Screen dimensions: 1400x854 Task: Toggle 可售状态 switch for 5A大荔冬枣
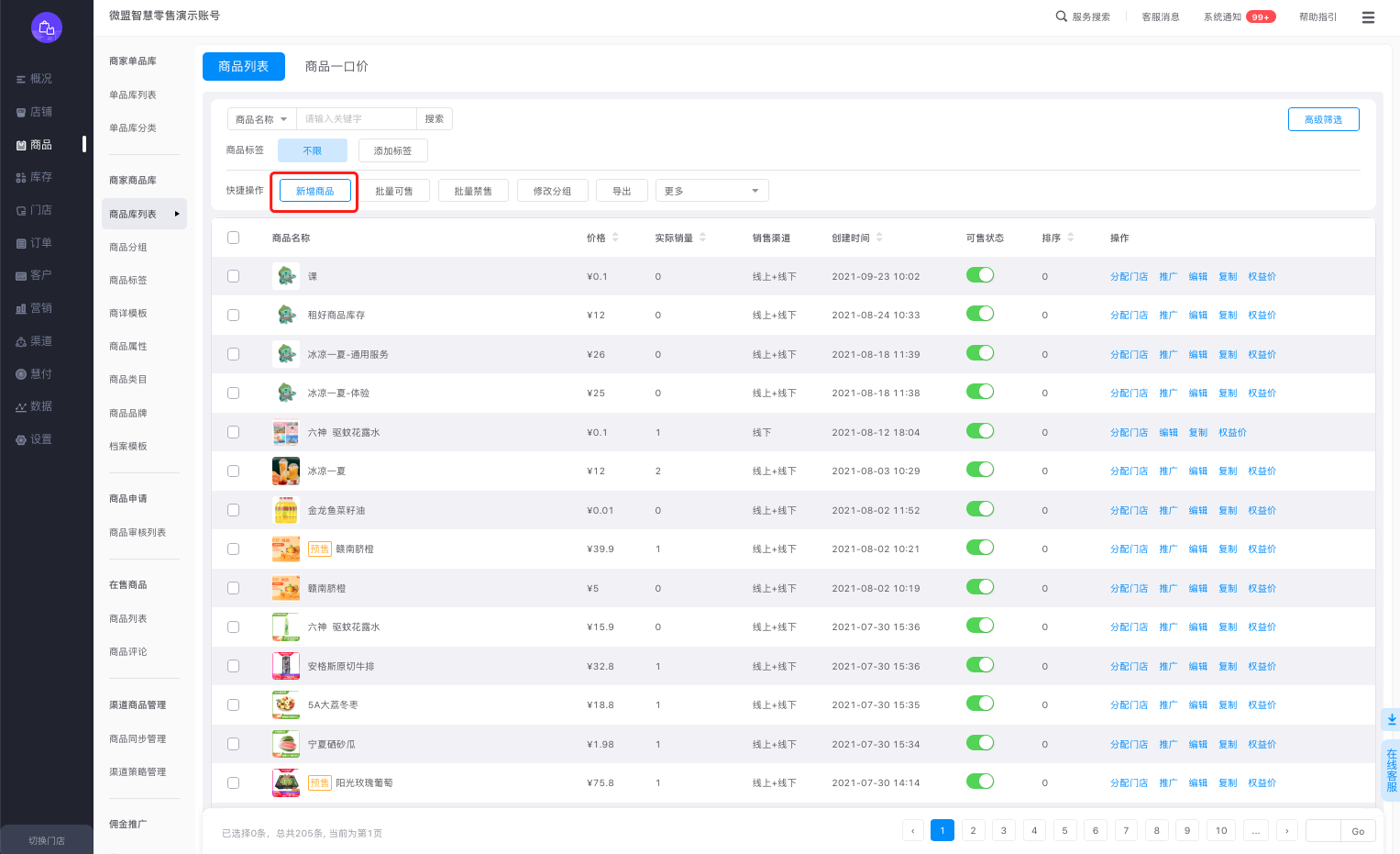click(x=980, y=704)
